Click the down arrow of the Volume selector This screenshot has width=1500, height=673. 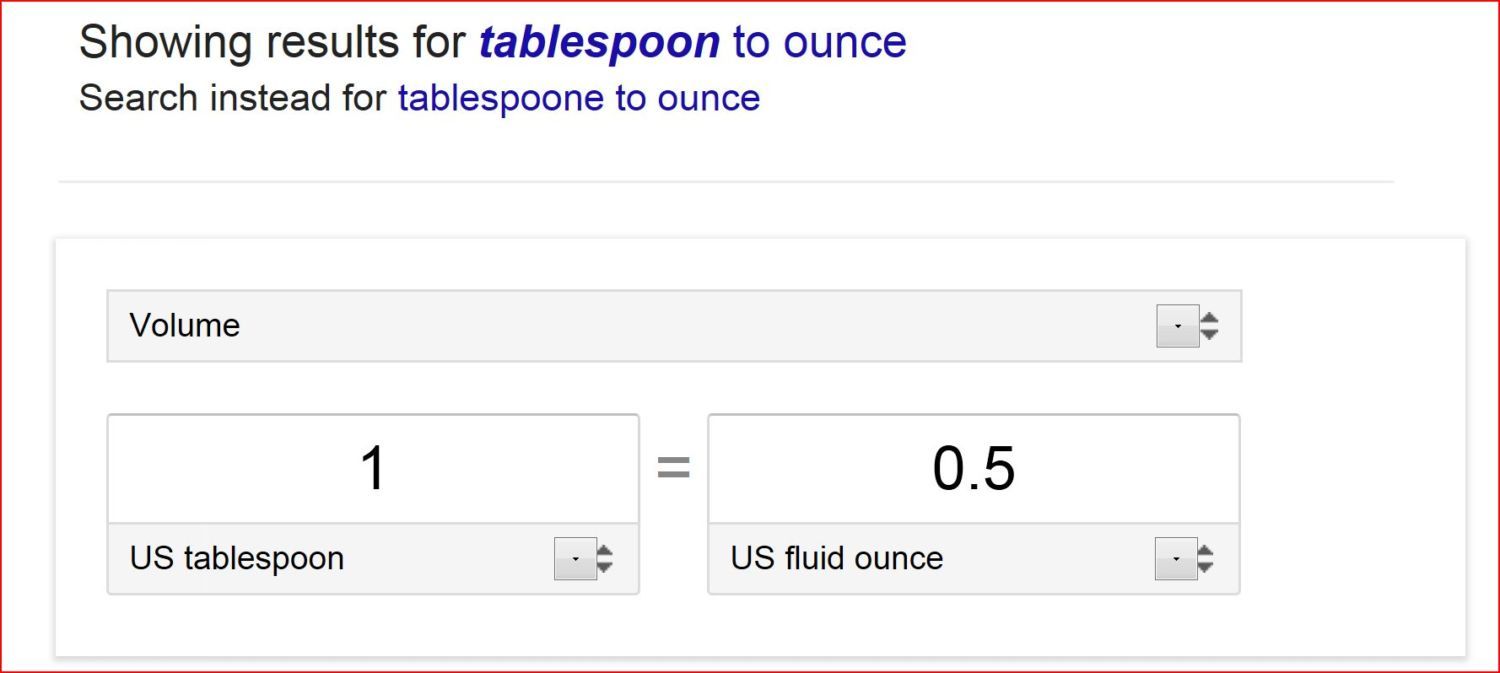point(1209,334)
